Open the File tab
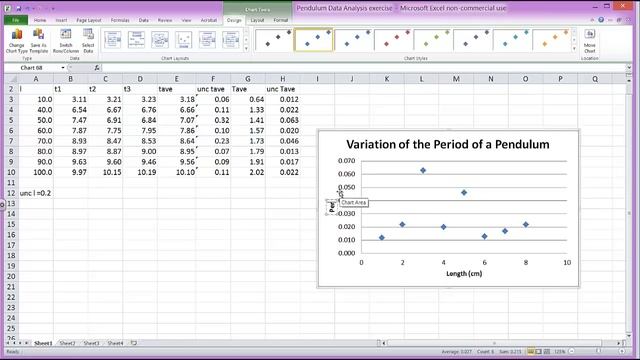The image size is (640, 360). pos(16,20)
